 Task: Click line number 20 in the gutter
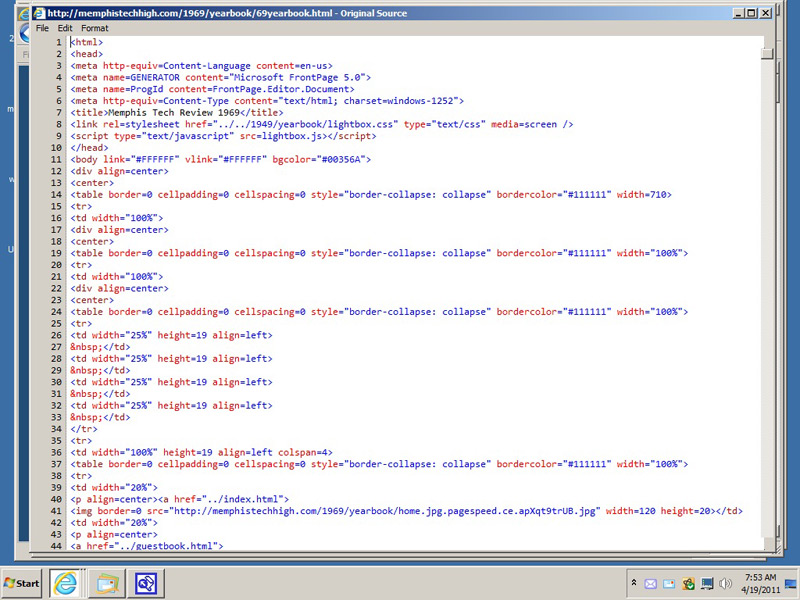(x=56, y=265)
